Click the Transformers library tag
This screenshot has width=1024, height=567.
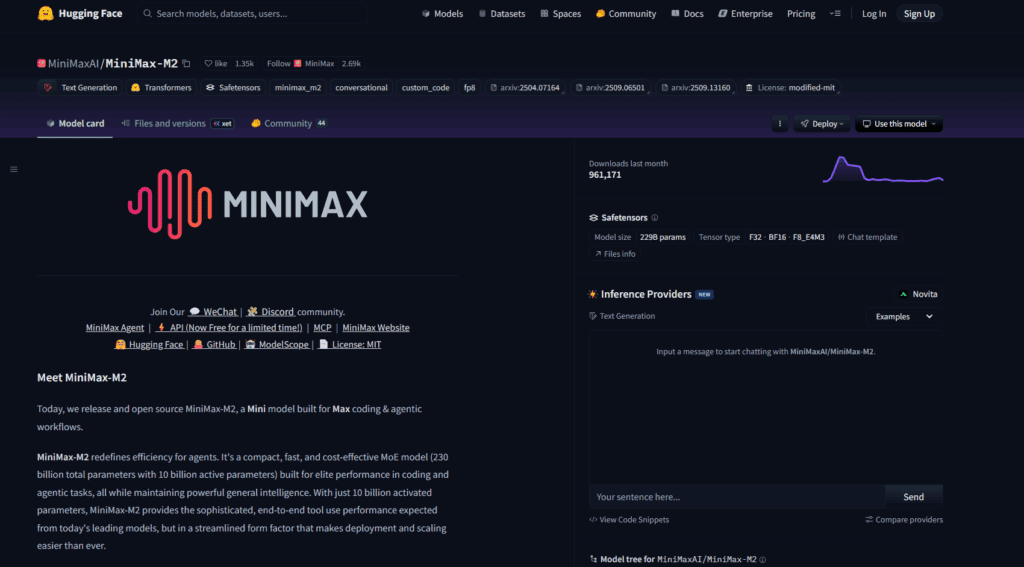click(x=161, y=88)
